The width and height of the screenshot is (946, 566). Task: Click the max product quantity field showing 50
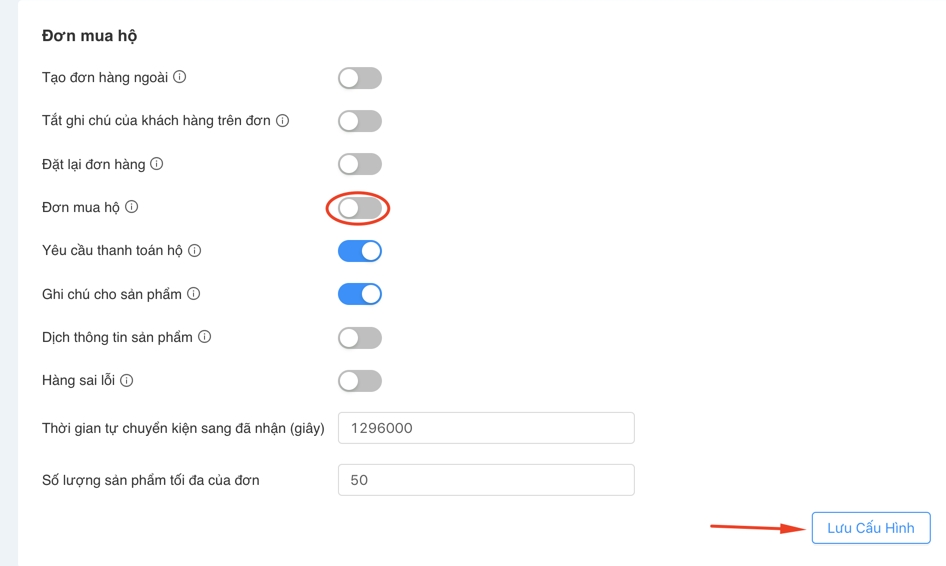(486, 480)
